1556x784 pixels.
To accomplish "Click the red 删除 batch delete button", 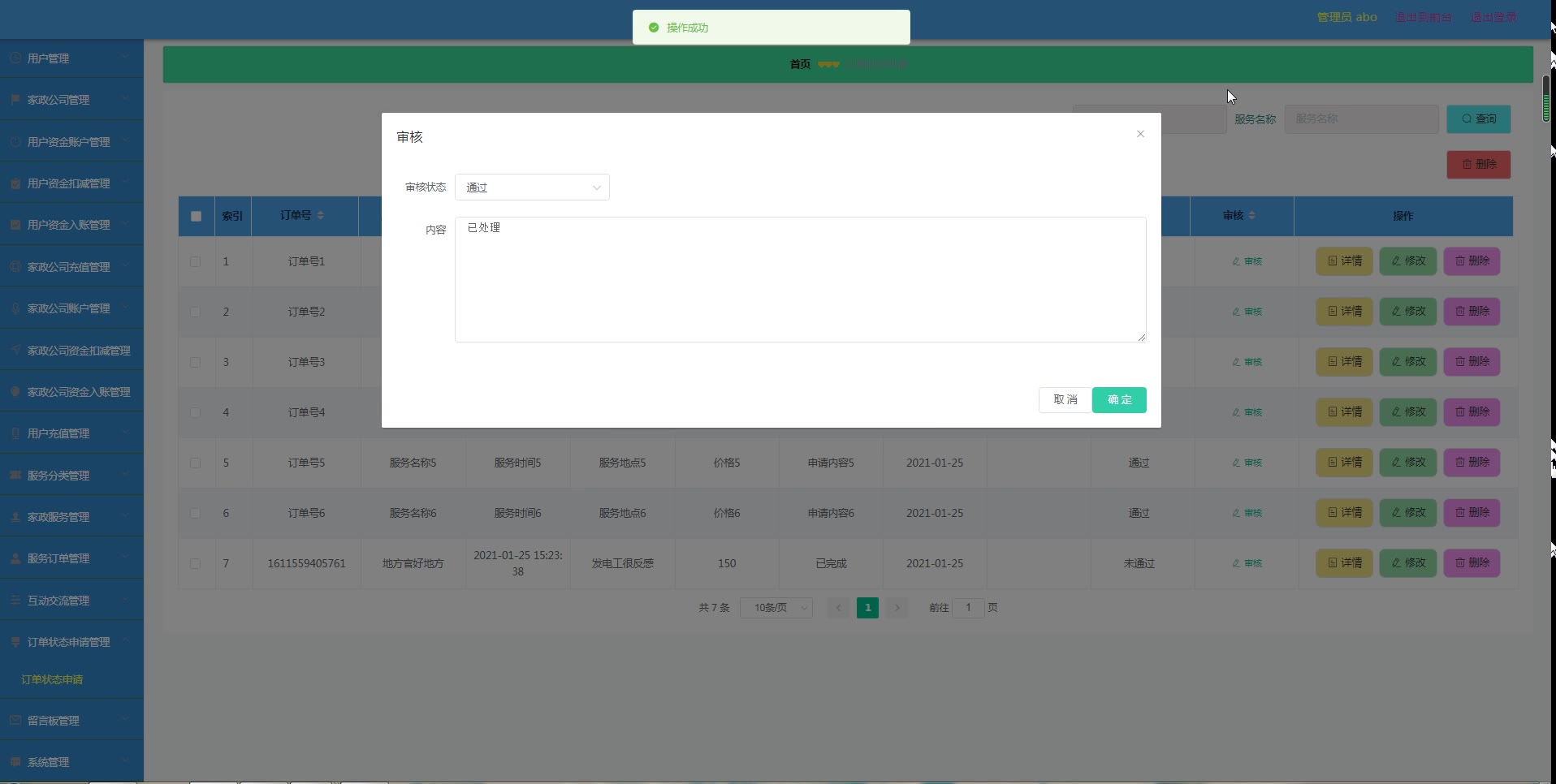I will click(1479, 165).
